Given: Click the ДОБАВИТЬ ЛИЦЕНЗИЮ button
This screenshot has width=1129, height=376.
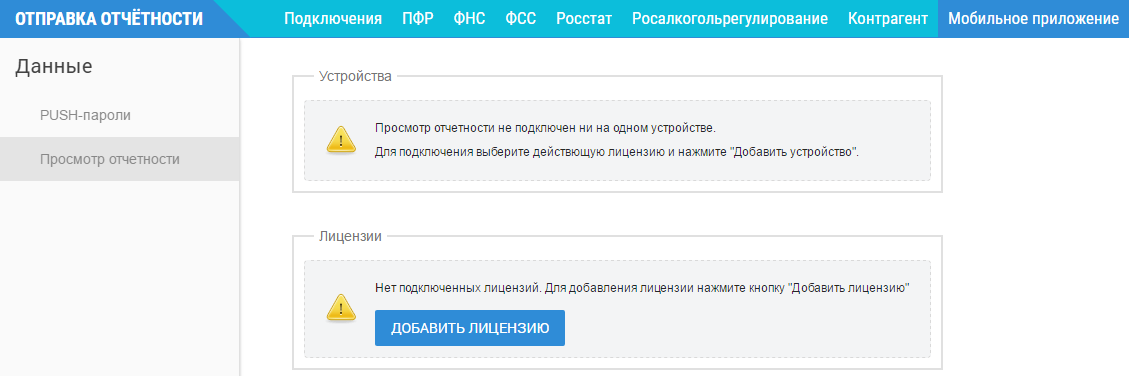Looking at the screenshot, I should click(469, 328).
